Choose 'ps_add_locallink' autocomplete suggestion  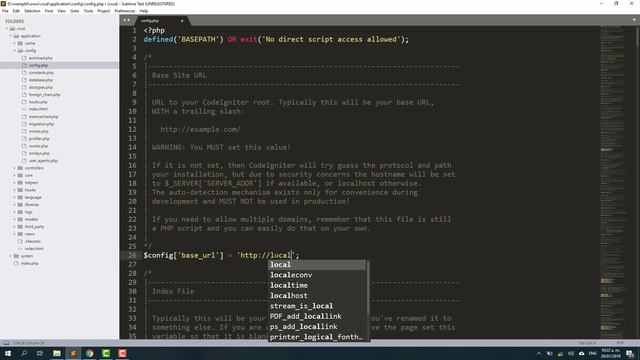point(317,327)
